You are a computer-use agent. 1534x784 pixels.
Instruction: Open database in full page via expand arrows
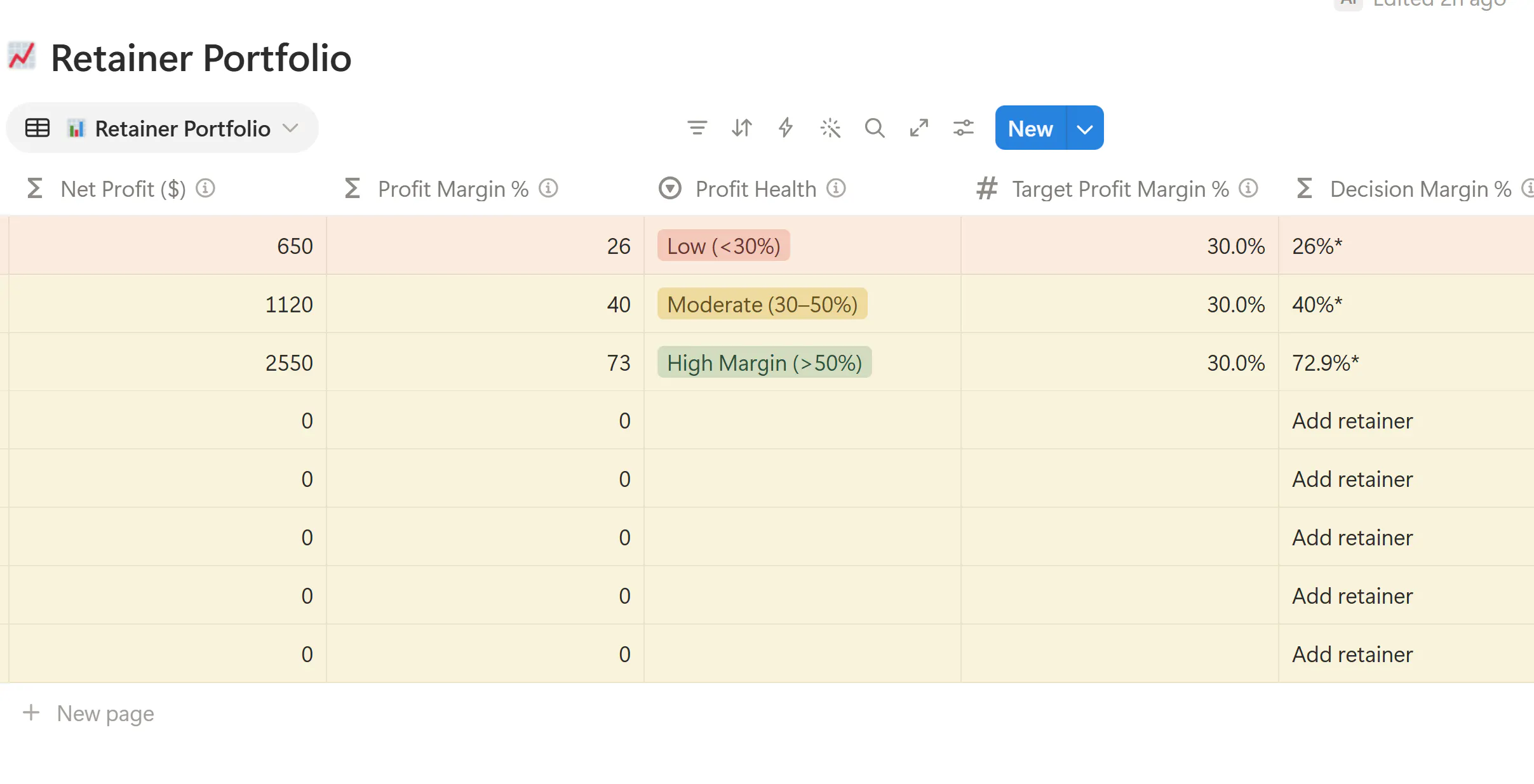pos(919,128)
